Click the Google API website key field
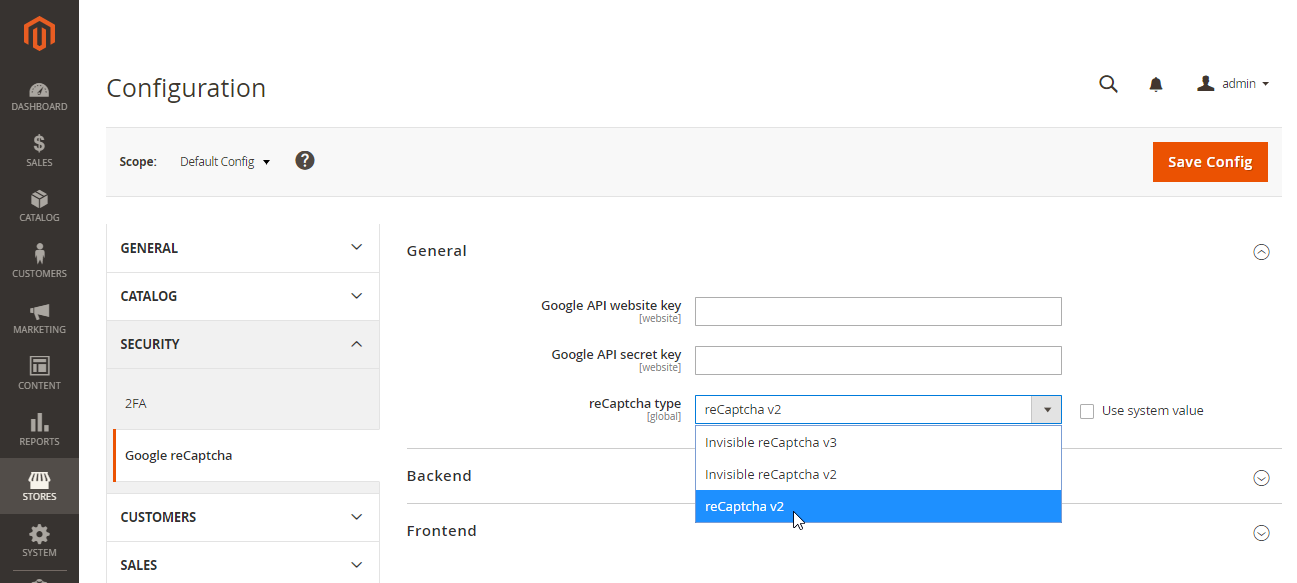The image size is (1297, 583). 878,311
